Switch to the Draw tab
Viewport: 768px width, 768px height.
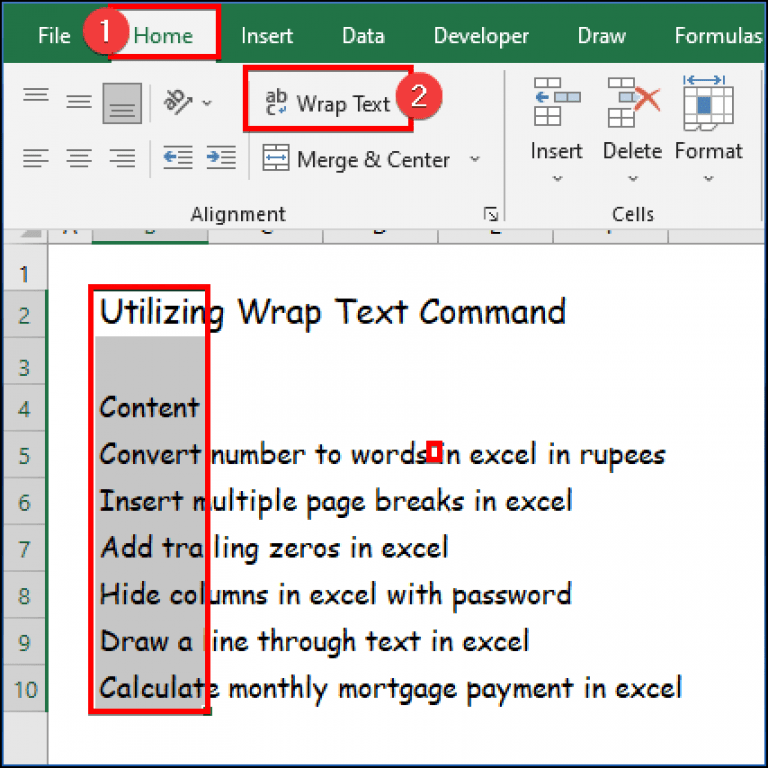click(x=601, y=35)
